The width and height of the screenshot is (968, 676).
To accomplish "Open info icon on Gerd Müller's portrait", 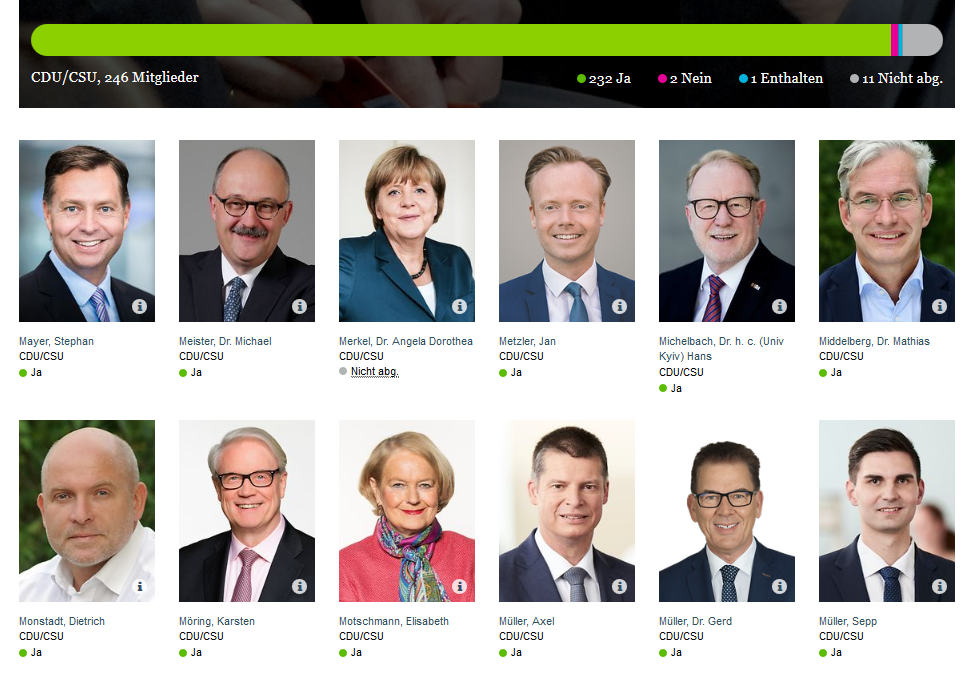I will pos(779,586).
